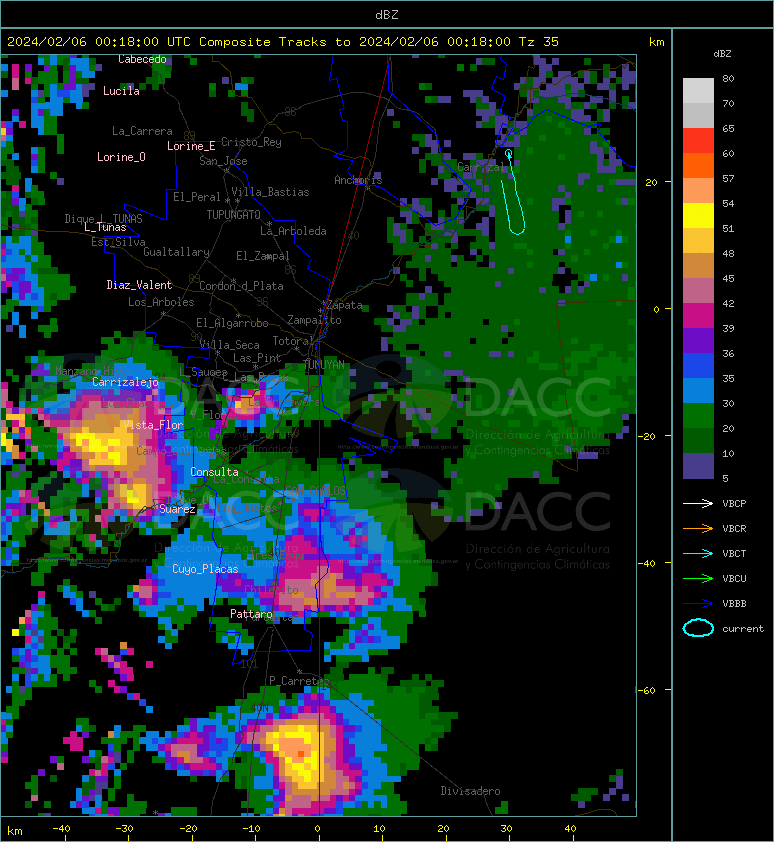The height and width of the screenshot is (842, 774).
Task: Select the 35 dBZ blue color swatch
Action: coord(698,366)
